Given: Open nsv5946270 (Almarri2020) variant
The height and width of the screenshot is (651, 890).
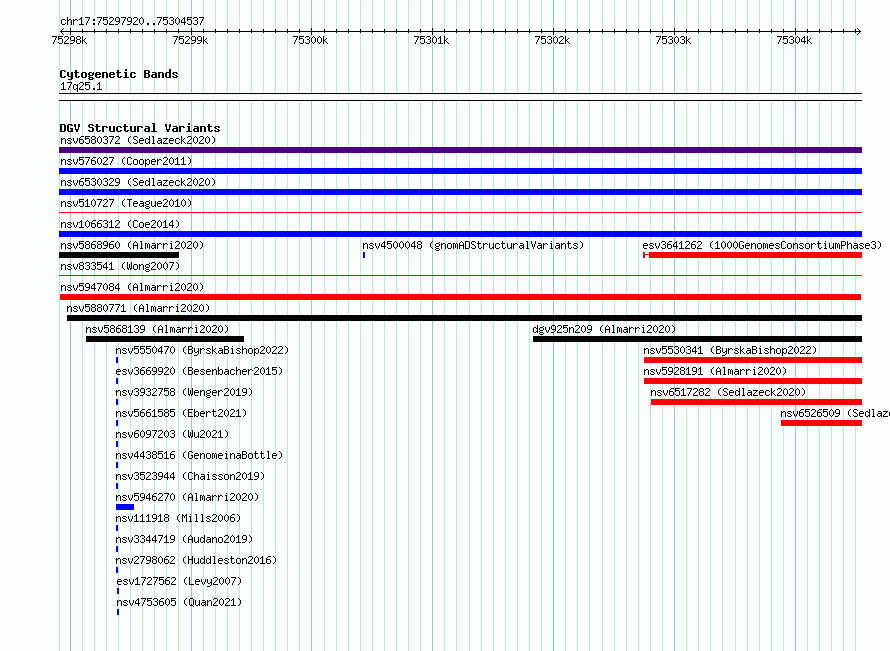Looking at the screenshot, I should 187,497.
